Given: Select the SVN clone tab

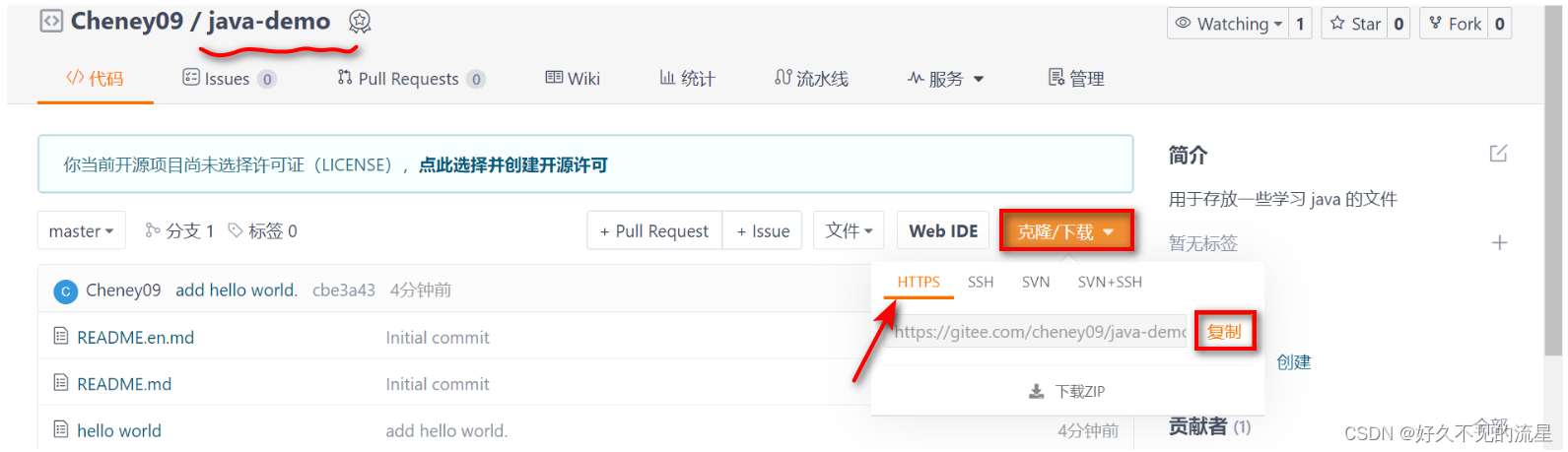Looking at the screenshot, I should click(1036, 282).
